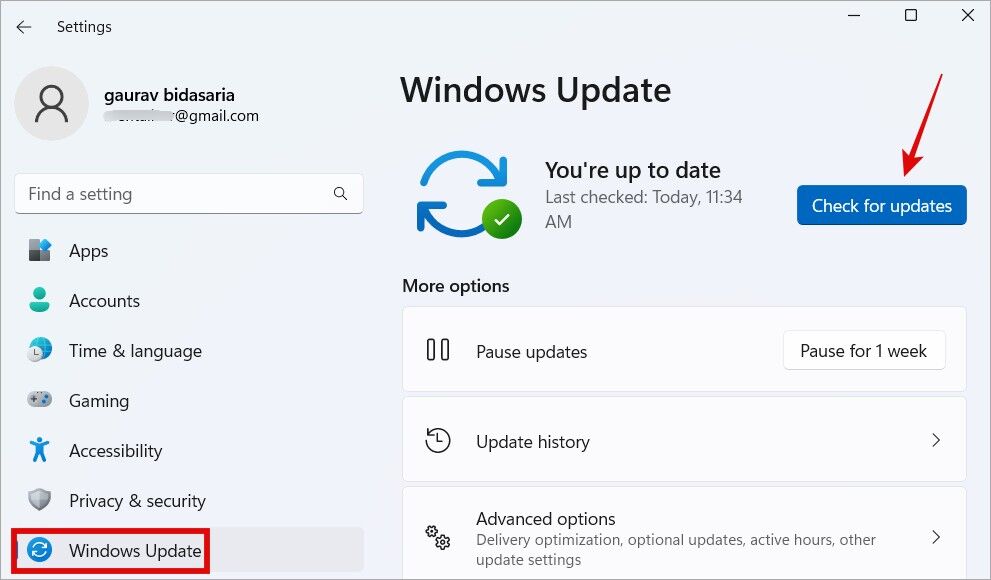Click the Time & language clock icon
The image size is (991, 580).
(x=40, y=350)
